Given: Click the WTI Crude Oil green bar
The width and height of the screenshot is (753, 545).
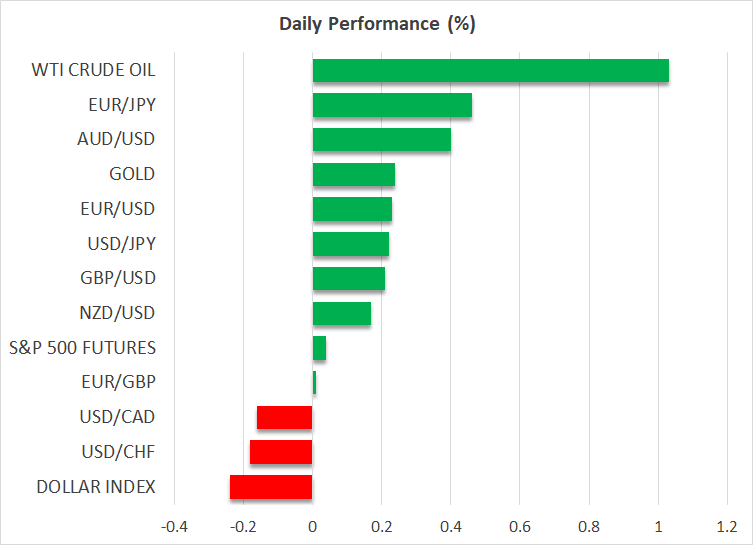Looking at the screenshot, I should [490, 71].
